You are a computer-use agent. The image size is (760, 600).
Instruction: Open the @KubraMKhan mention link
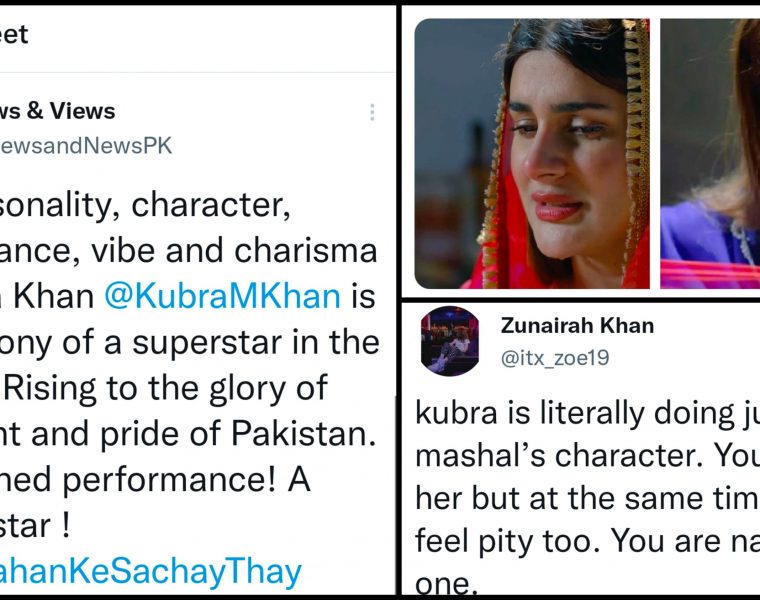pos(241,297)
